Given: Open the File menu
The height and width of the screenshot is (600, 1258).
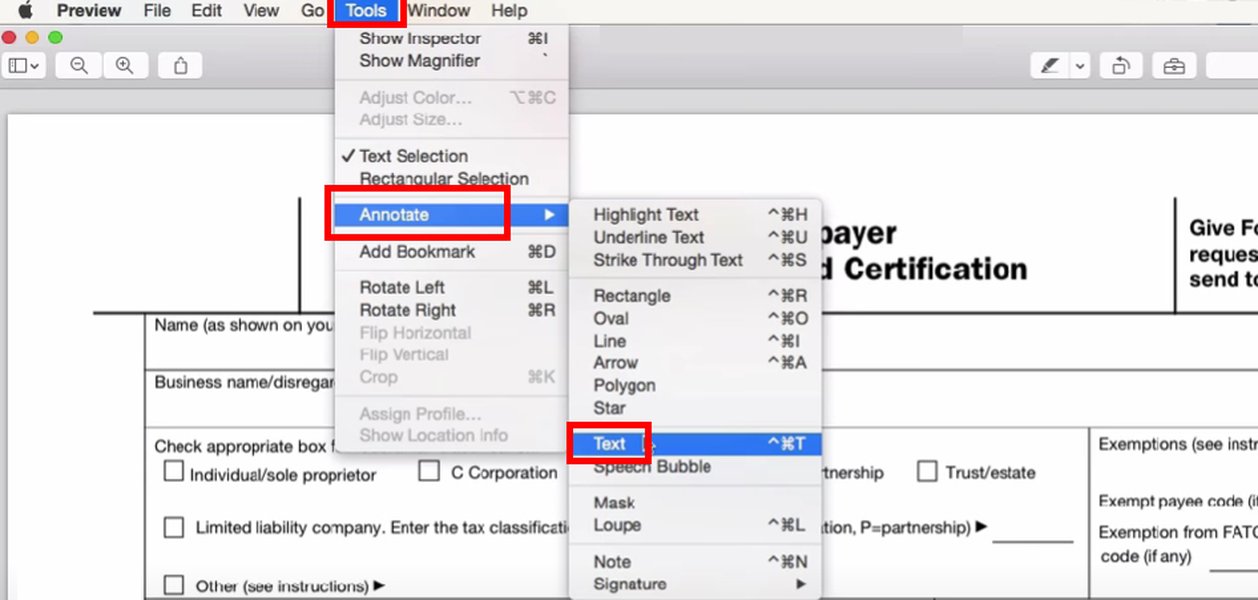Looking at the screenshot, I should click(x=157, y=11).
